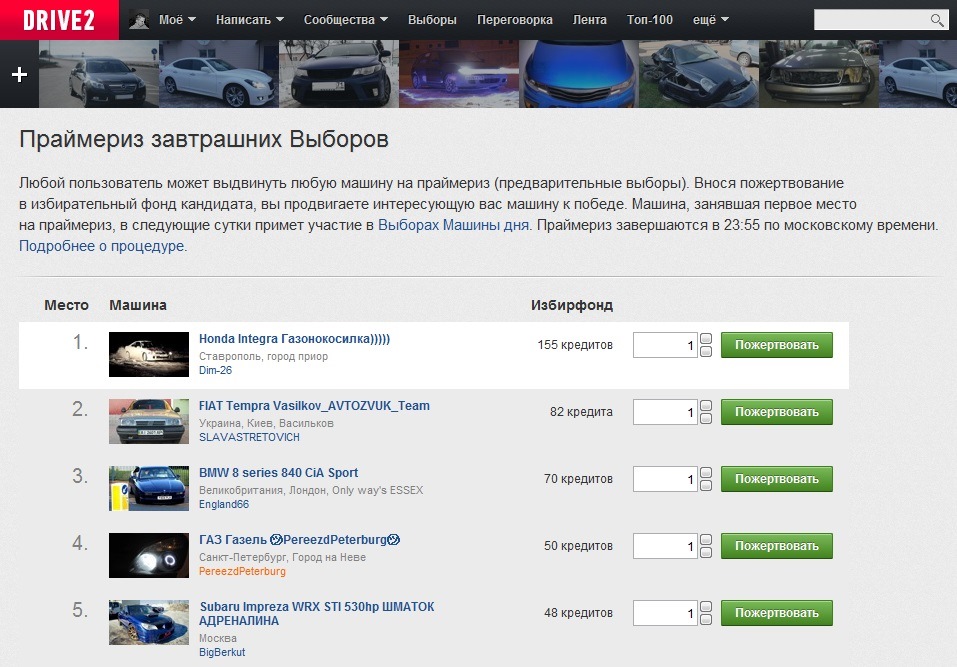
Task: Open the FIAT Tempra thumbnail
Action: click(x=149, y=421)
